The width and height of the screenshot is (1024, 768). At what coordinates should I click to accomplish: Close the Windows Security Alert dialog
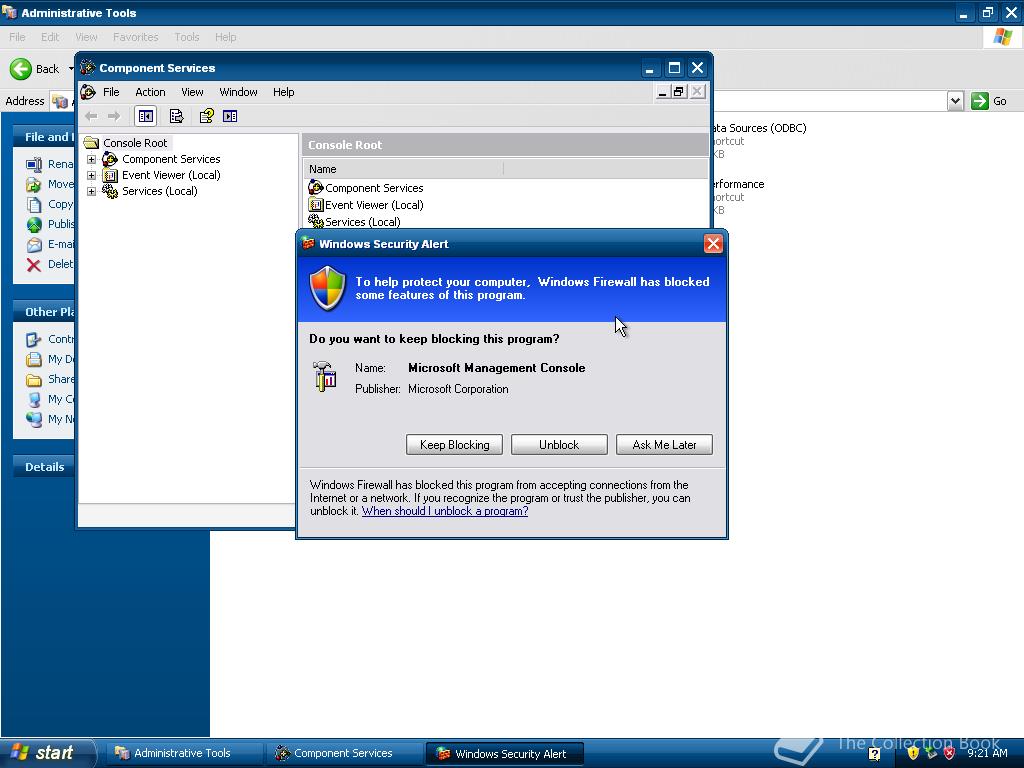(713, 244)
